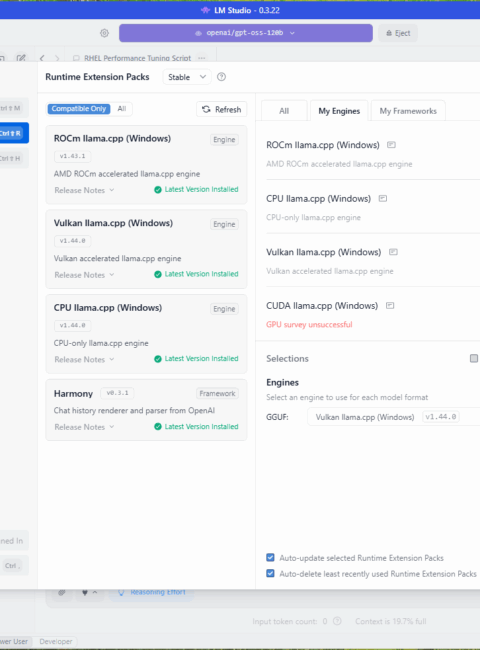Select the ROCm llama.cpp (Windows) pack card title
The width and height of the screenshot is (480, 650).
(112, 138)
